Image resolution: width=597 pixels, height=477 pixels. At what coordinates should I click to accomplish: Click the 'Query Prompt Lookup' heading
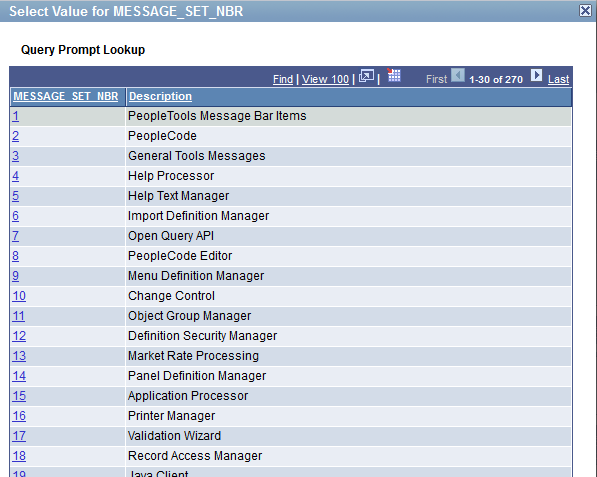[83, 50]
